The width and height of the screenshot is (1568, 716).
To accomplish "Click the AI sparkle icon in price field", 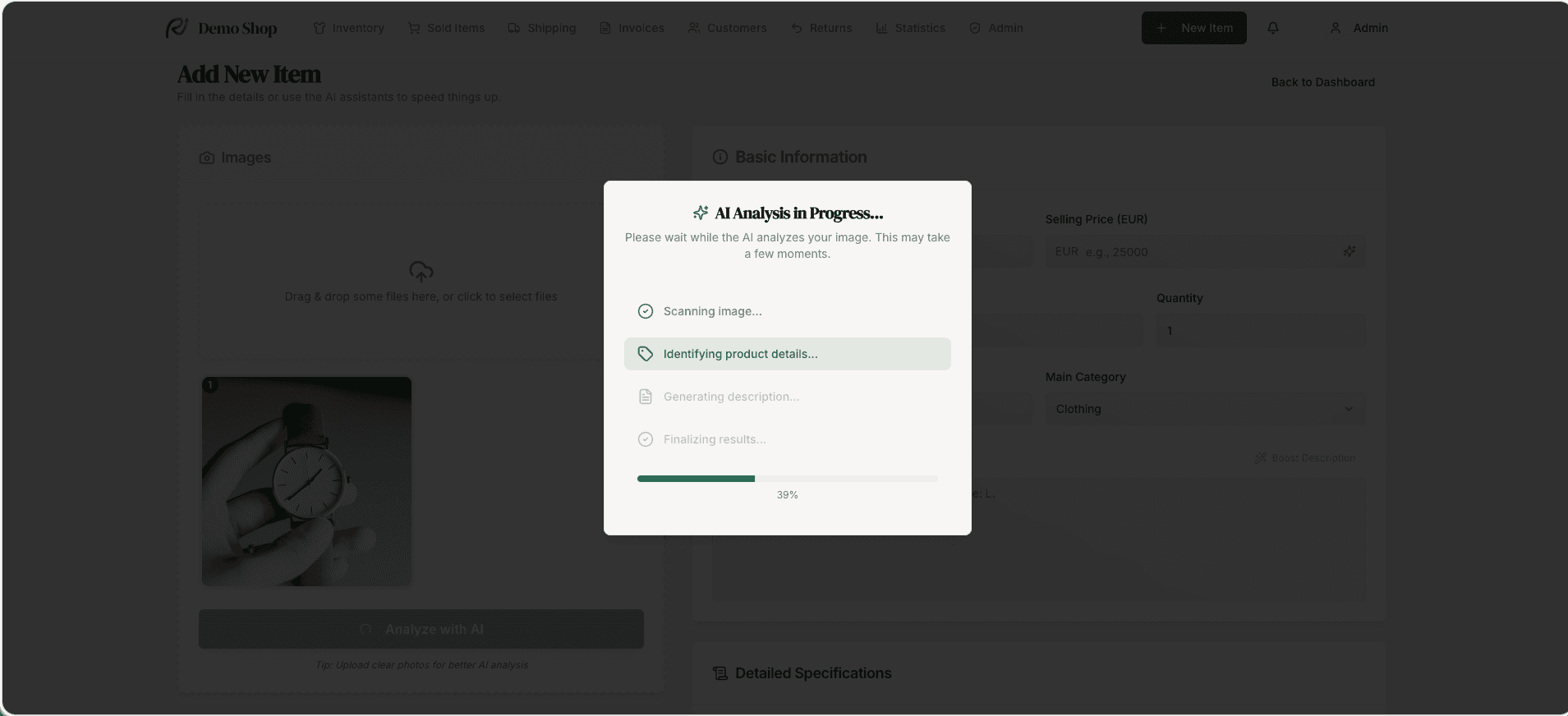I will [1349, 251].
